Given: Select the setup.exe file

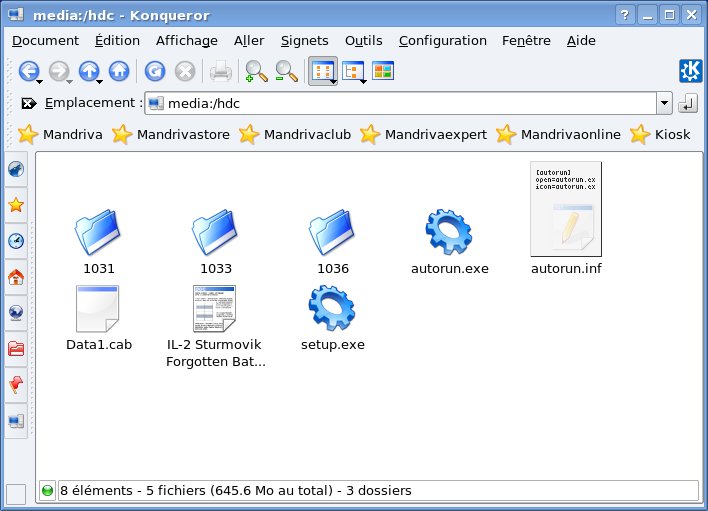Looking at the screenshot, I should [333, 318].
